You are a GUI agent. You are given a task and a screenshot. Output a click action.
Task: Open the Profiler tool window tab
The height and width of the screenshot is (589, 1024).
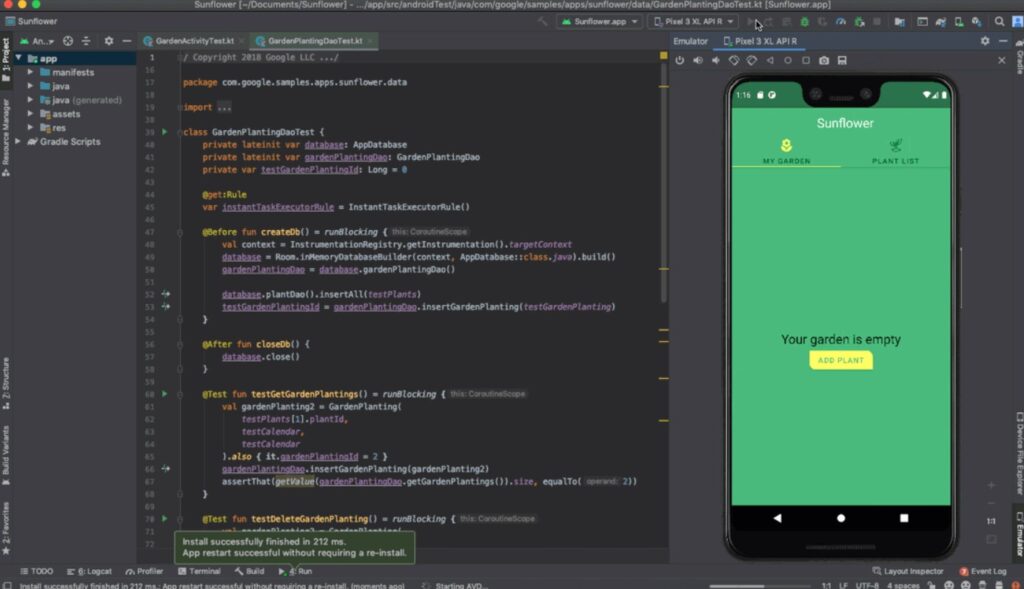pyautogui.click(x=144, y=571)
